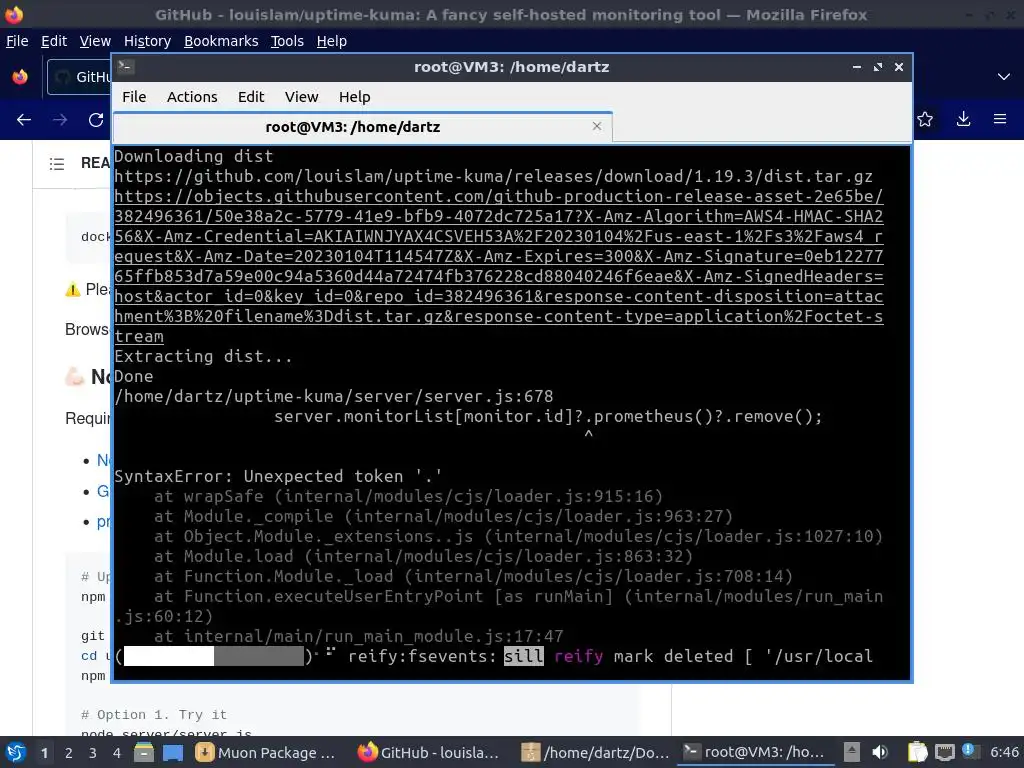
Task: Switch to workspace 3 in taskbar
Action: click(93, 753)
